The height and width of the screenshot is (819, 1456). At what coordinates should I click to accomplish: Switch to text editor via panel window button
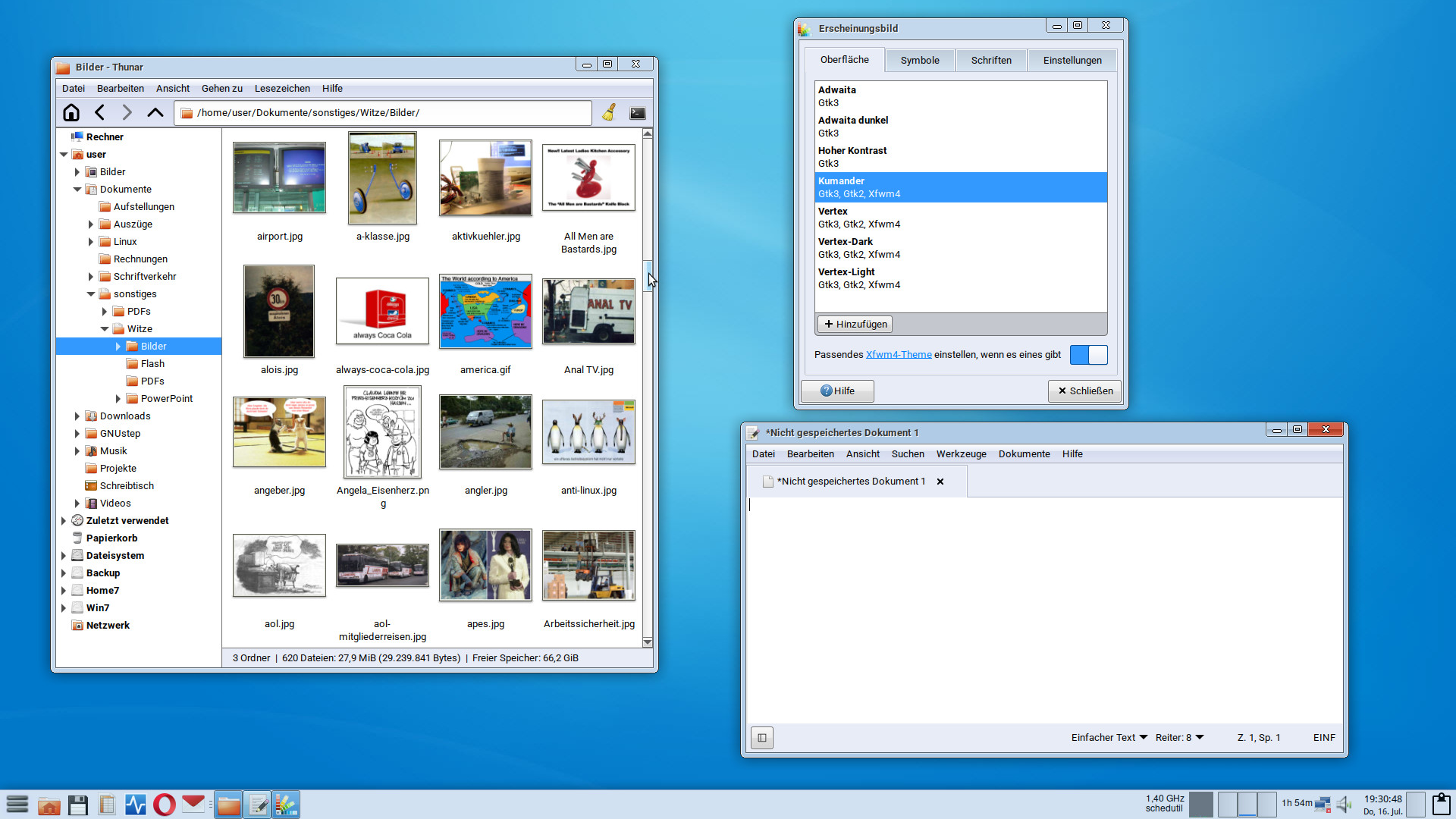click(257, 805)
